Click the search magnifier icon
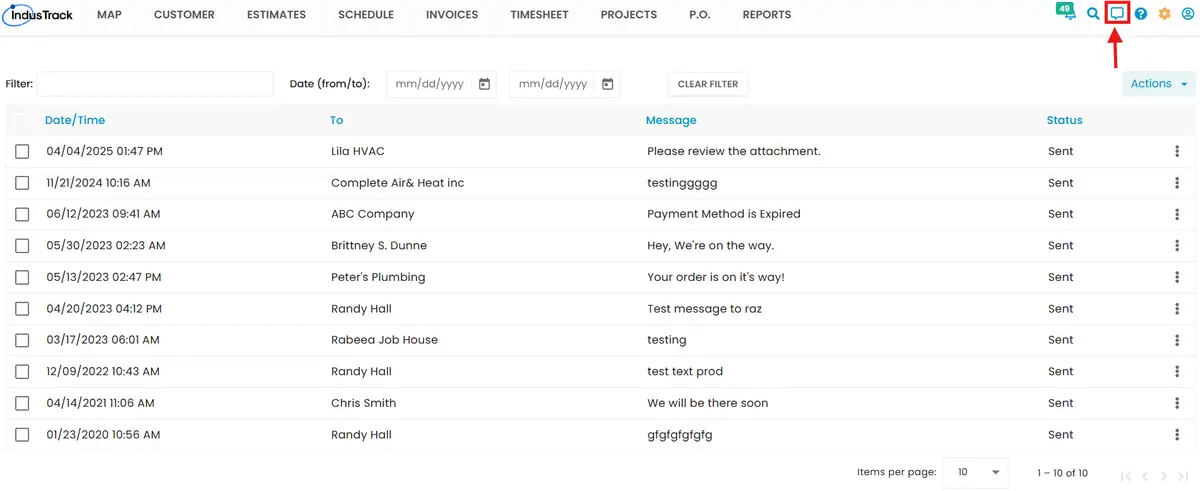This screenshot has width=1200, height=491. tap(1093, 14)
